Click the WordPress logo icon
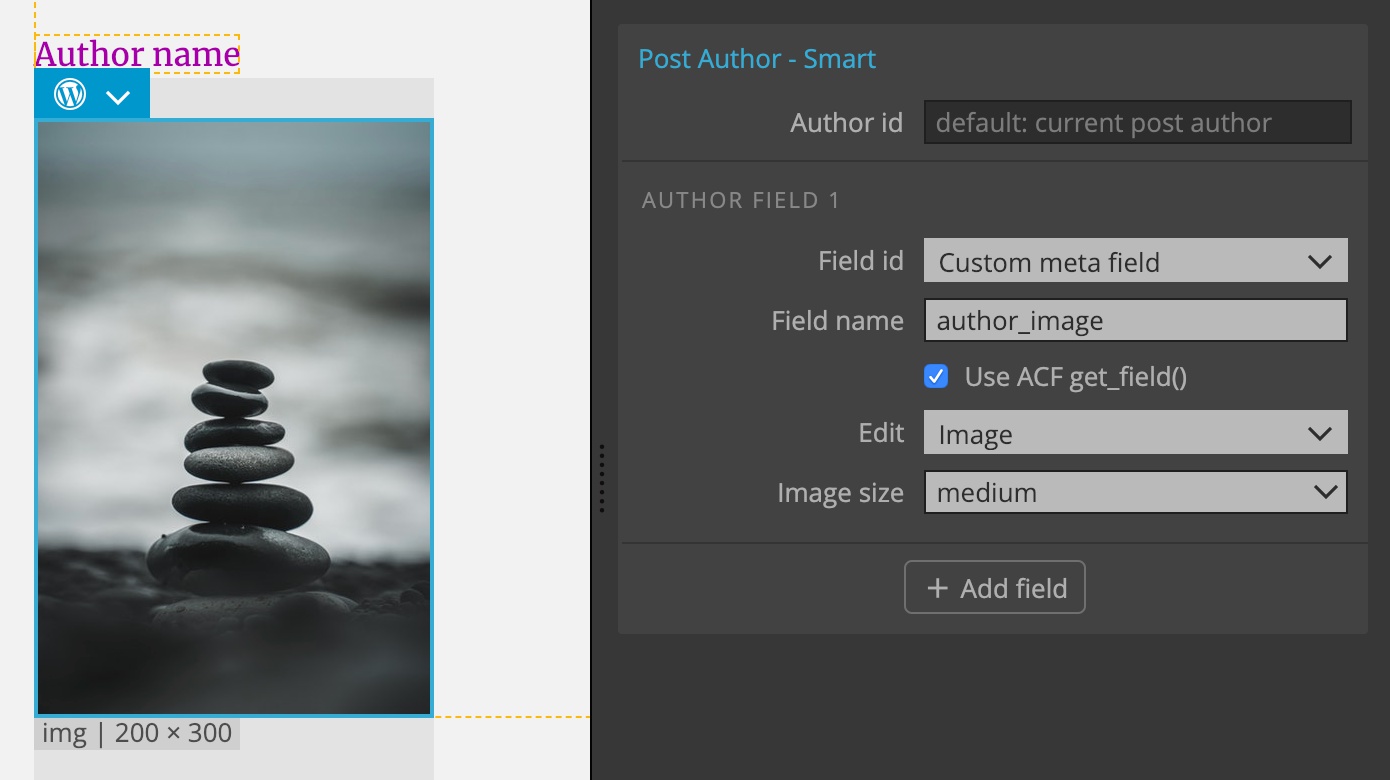 tap(70, 95)
